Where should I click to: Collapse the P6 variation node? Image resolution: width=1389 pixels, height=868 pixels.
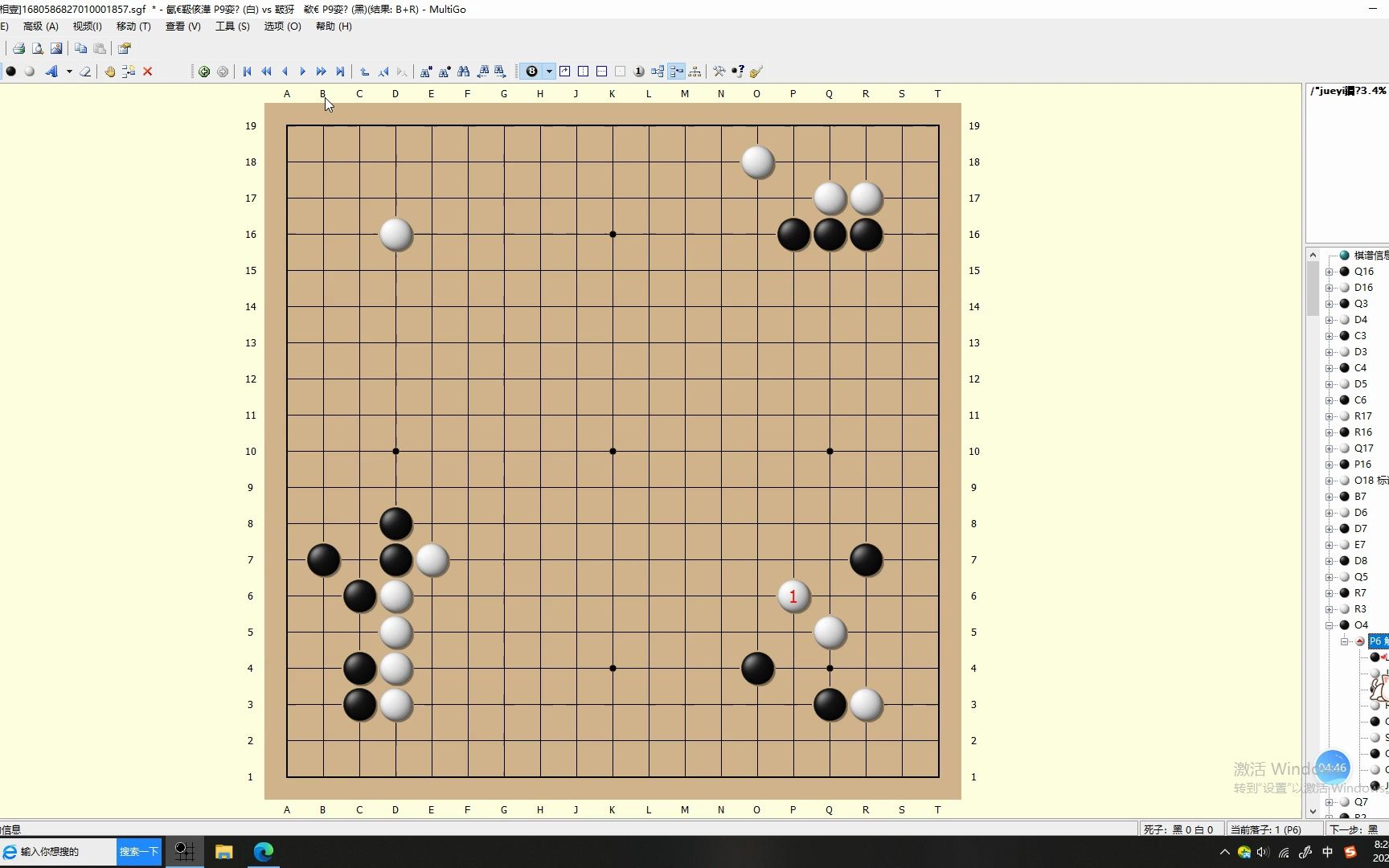tap(1344, 641)
